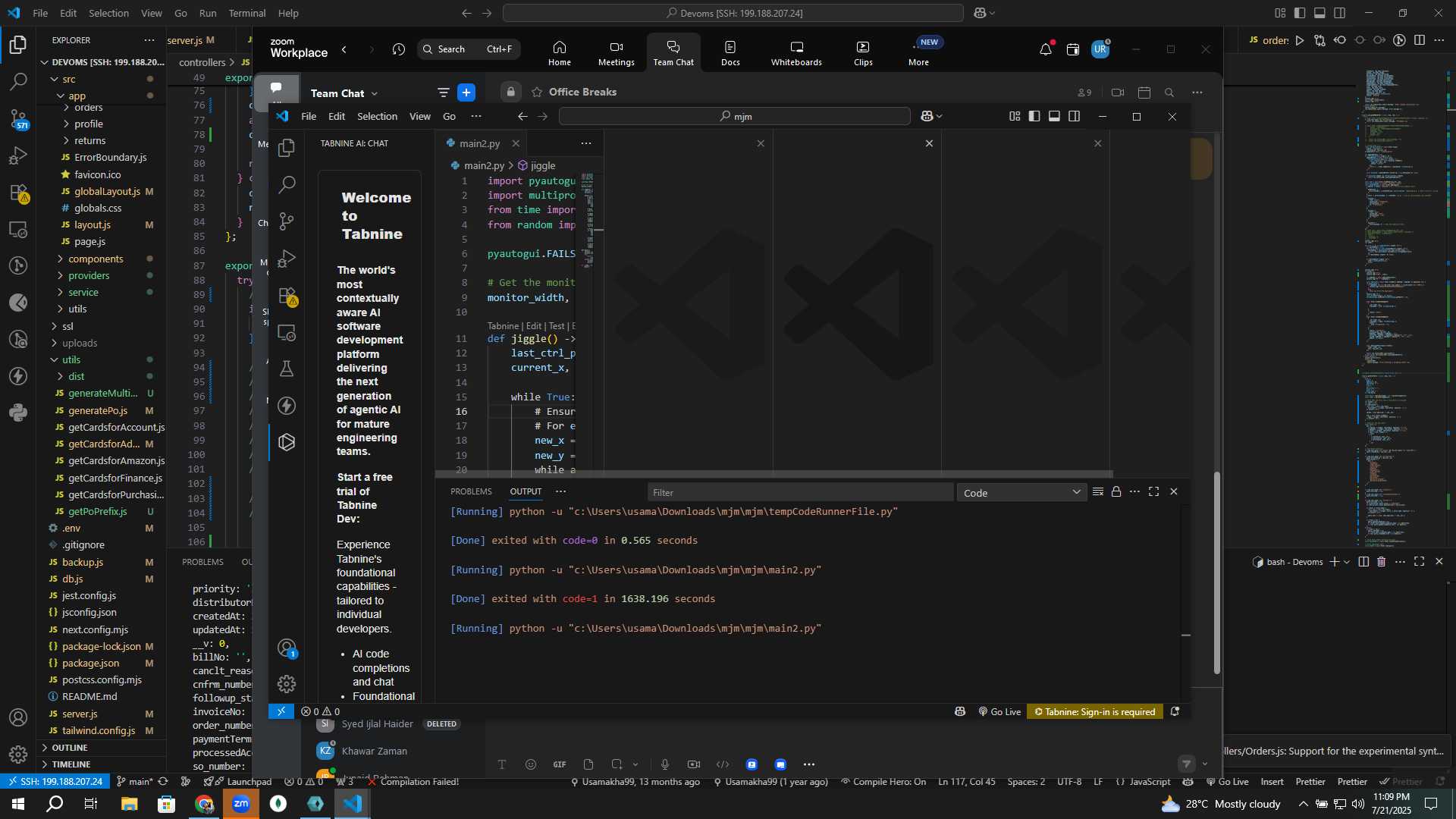The width and height of the screenshot is (1456, 819).
Task: Toggle primary side bar in outer VS Code
Action: (1300, 13)
